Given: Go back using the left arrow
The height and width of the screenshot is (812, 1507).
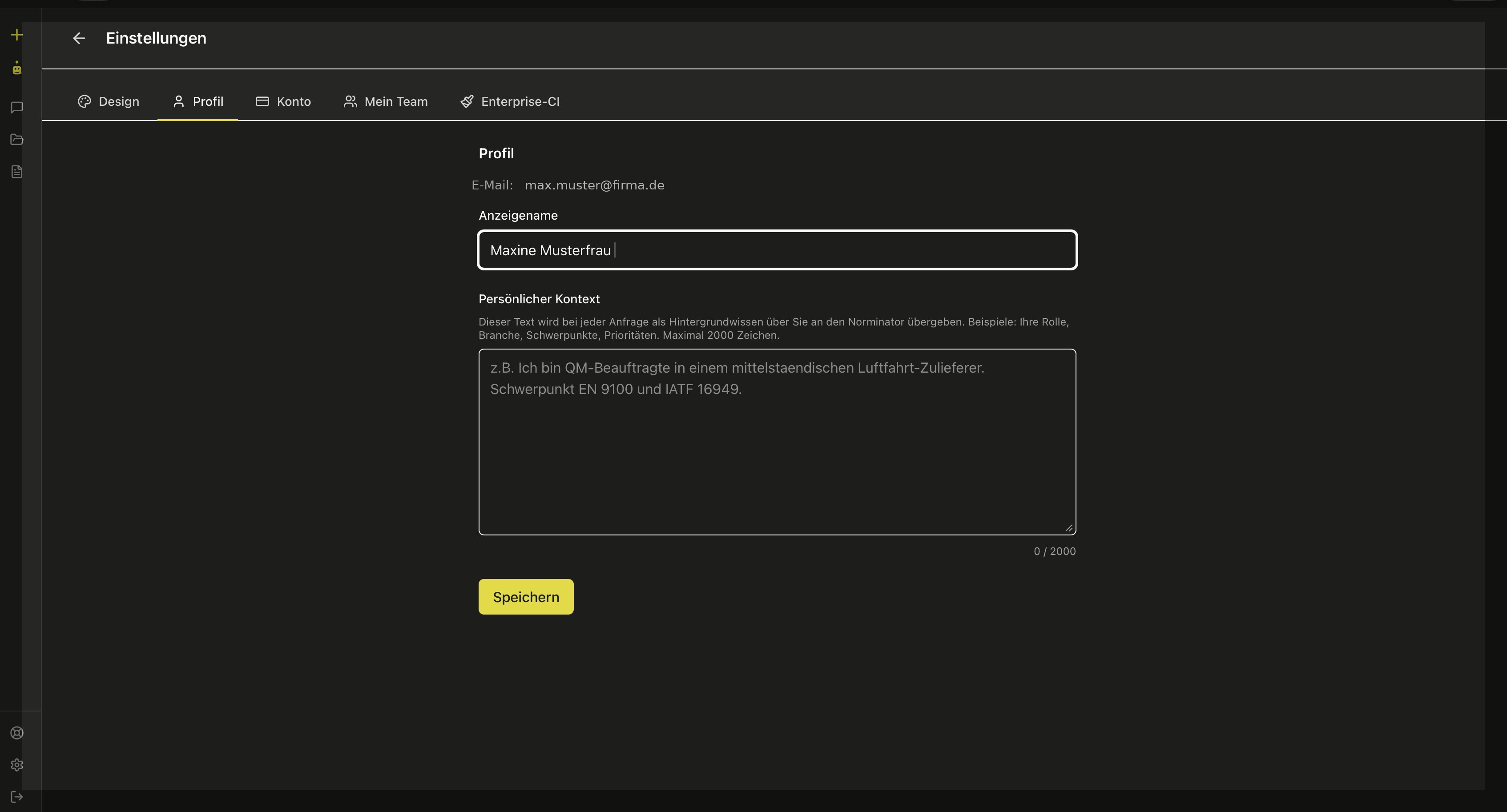Looking at the screenshot, I should tap(79, 39).
